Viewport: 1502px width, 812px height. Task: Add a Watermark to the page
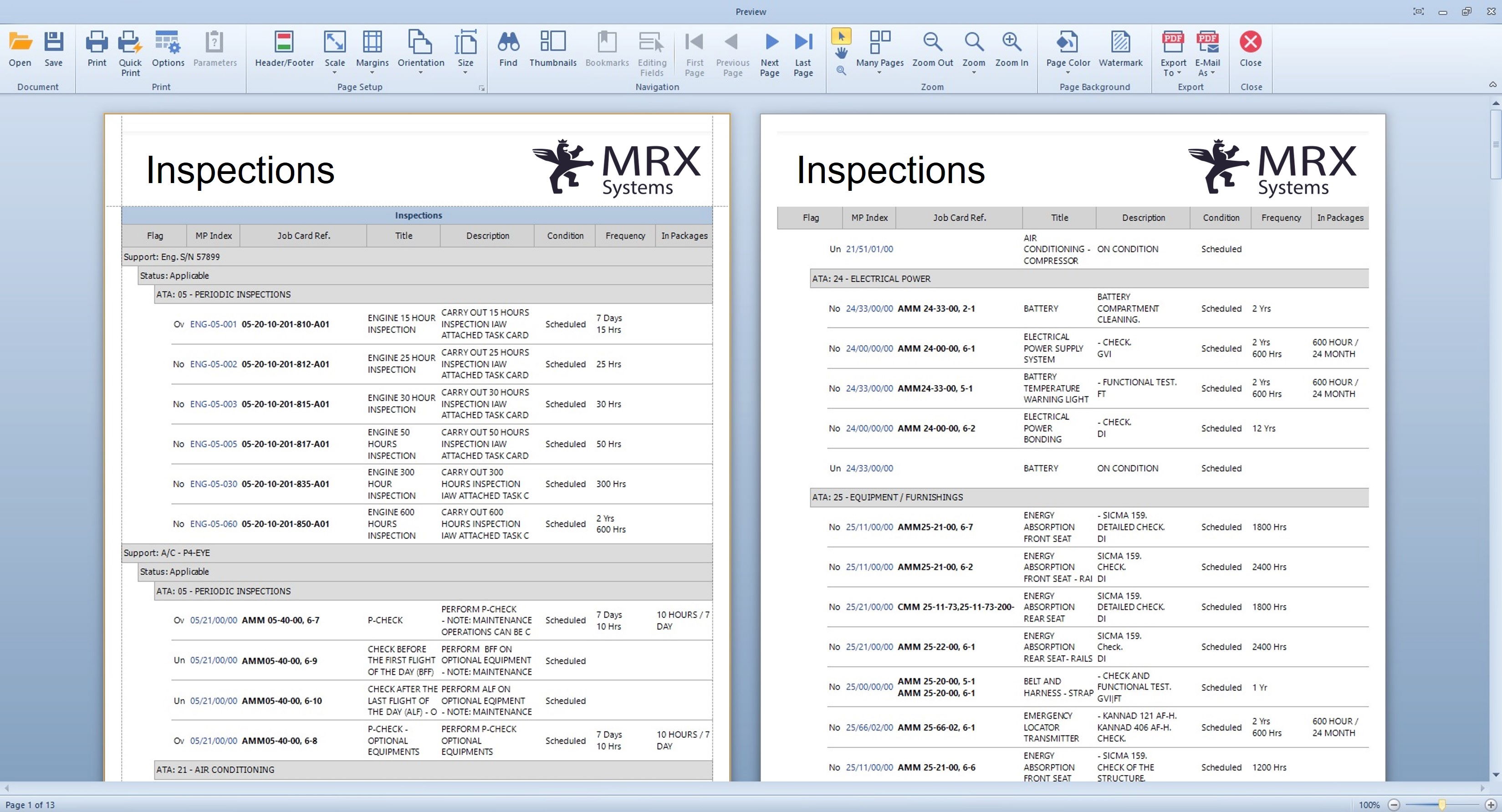pyautogui.click(x=1120, y=49)
